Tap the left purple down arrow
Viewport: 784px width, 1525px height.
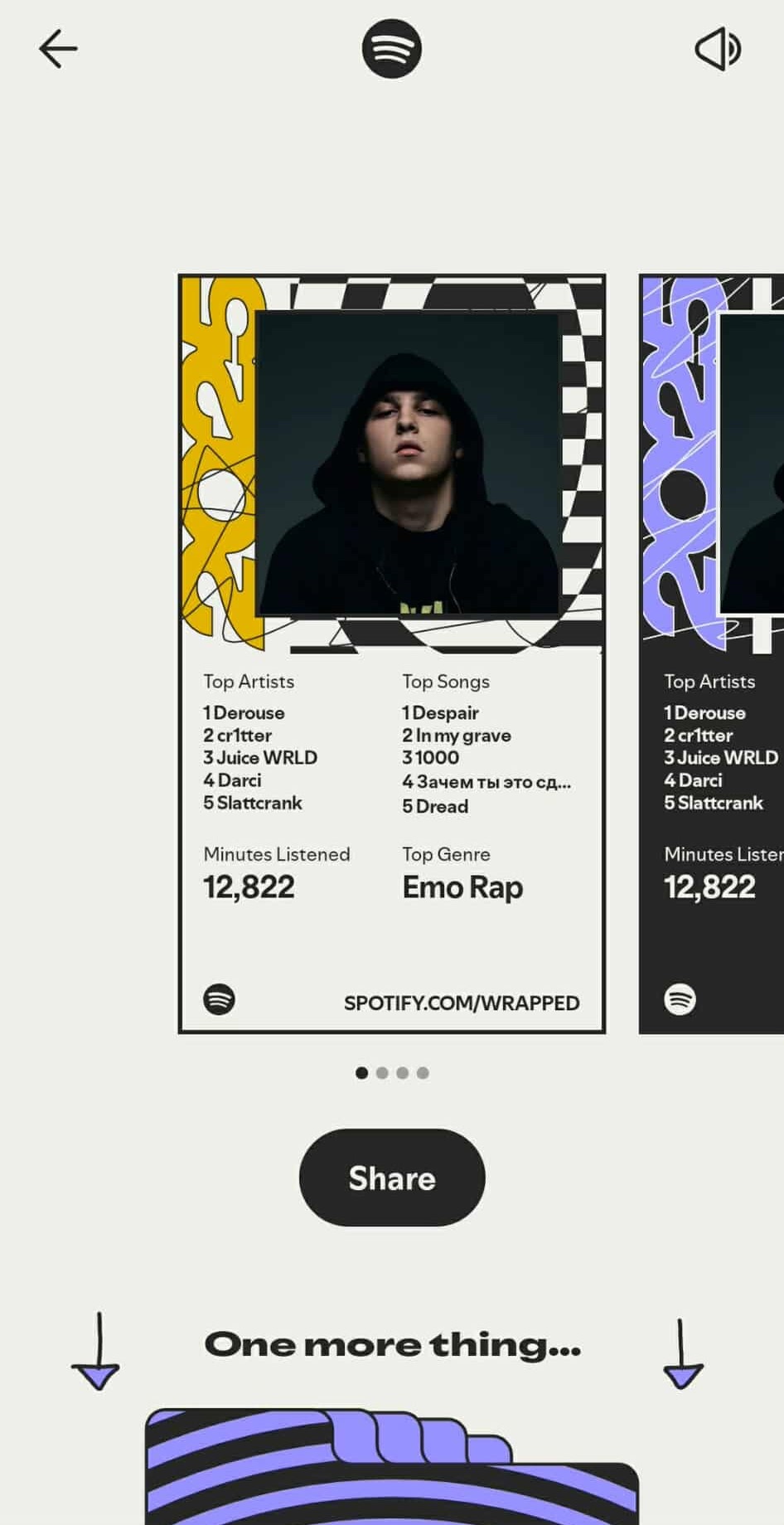(x=96, y=1351)
